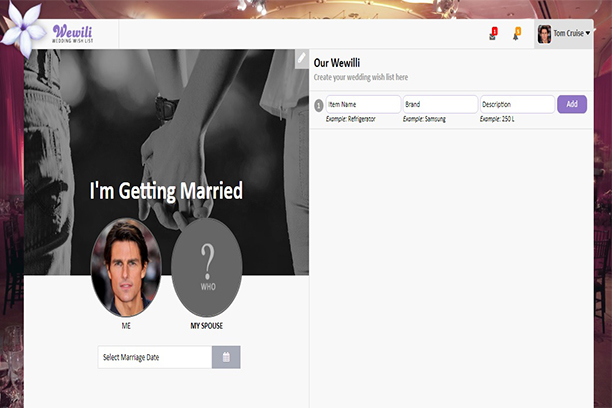Open the calendar date picker icon
612x408 pixels.
(226, 357)
